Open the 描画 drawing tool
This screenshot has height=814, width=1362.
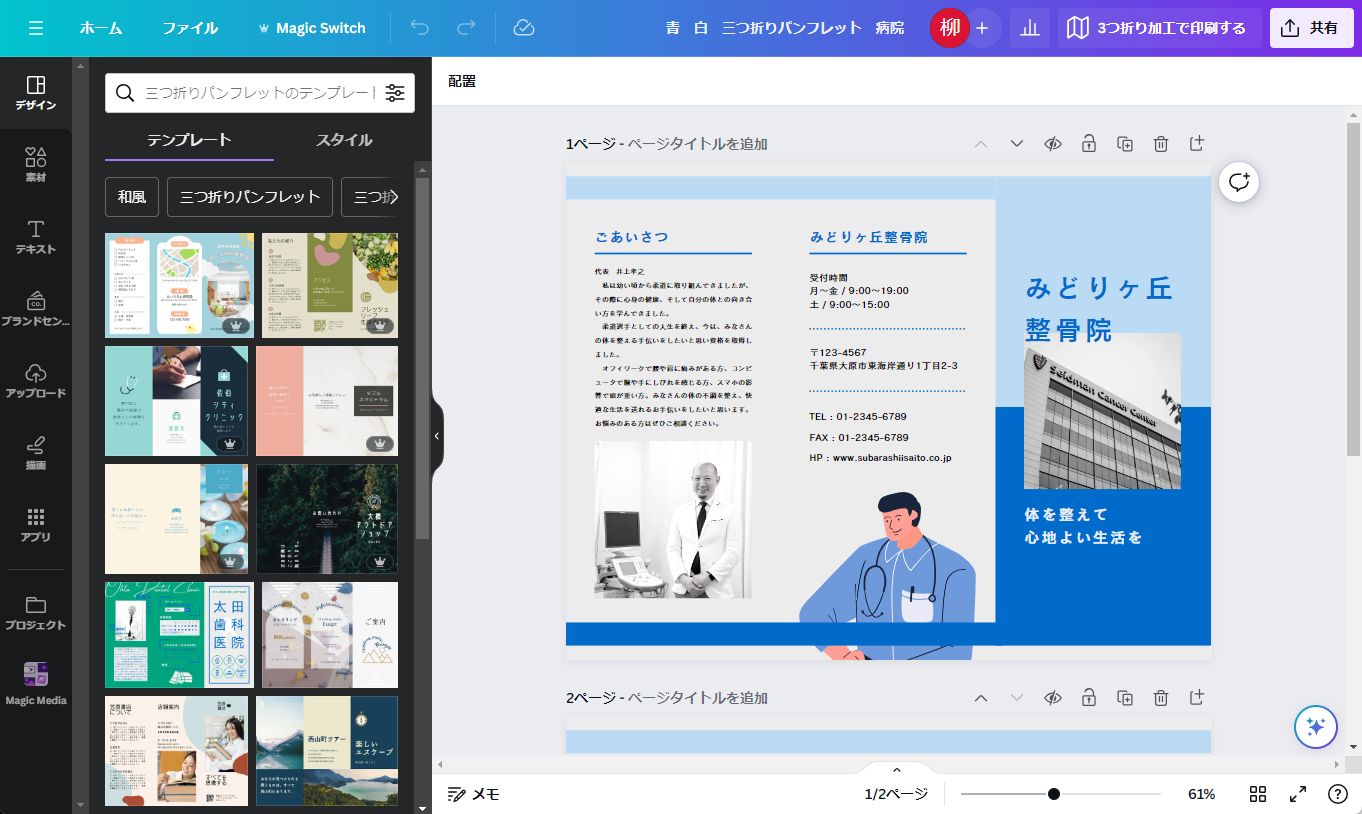[x=36, y=452]
